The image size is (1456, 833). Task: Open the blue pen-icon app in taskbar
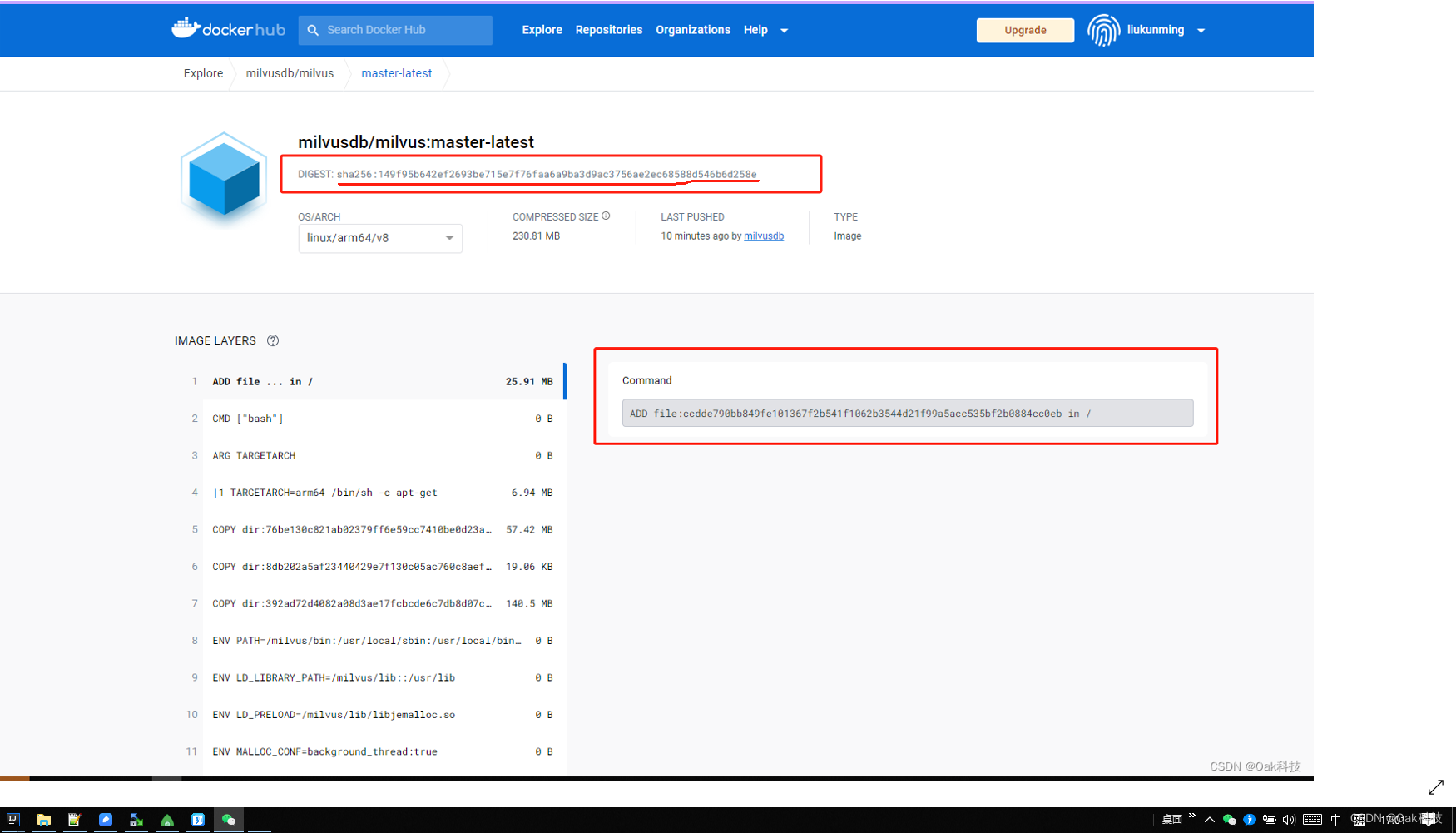coord(106,820)
